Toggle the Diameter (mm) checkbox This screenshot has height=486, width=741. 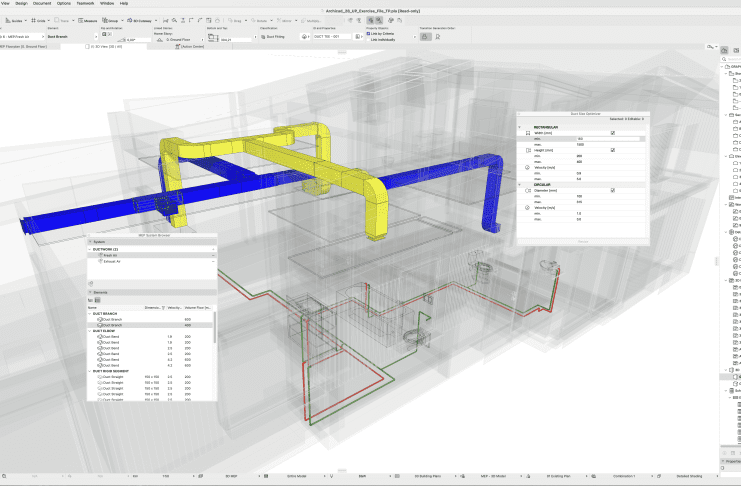point(613,190)
